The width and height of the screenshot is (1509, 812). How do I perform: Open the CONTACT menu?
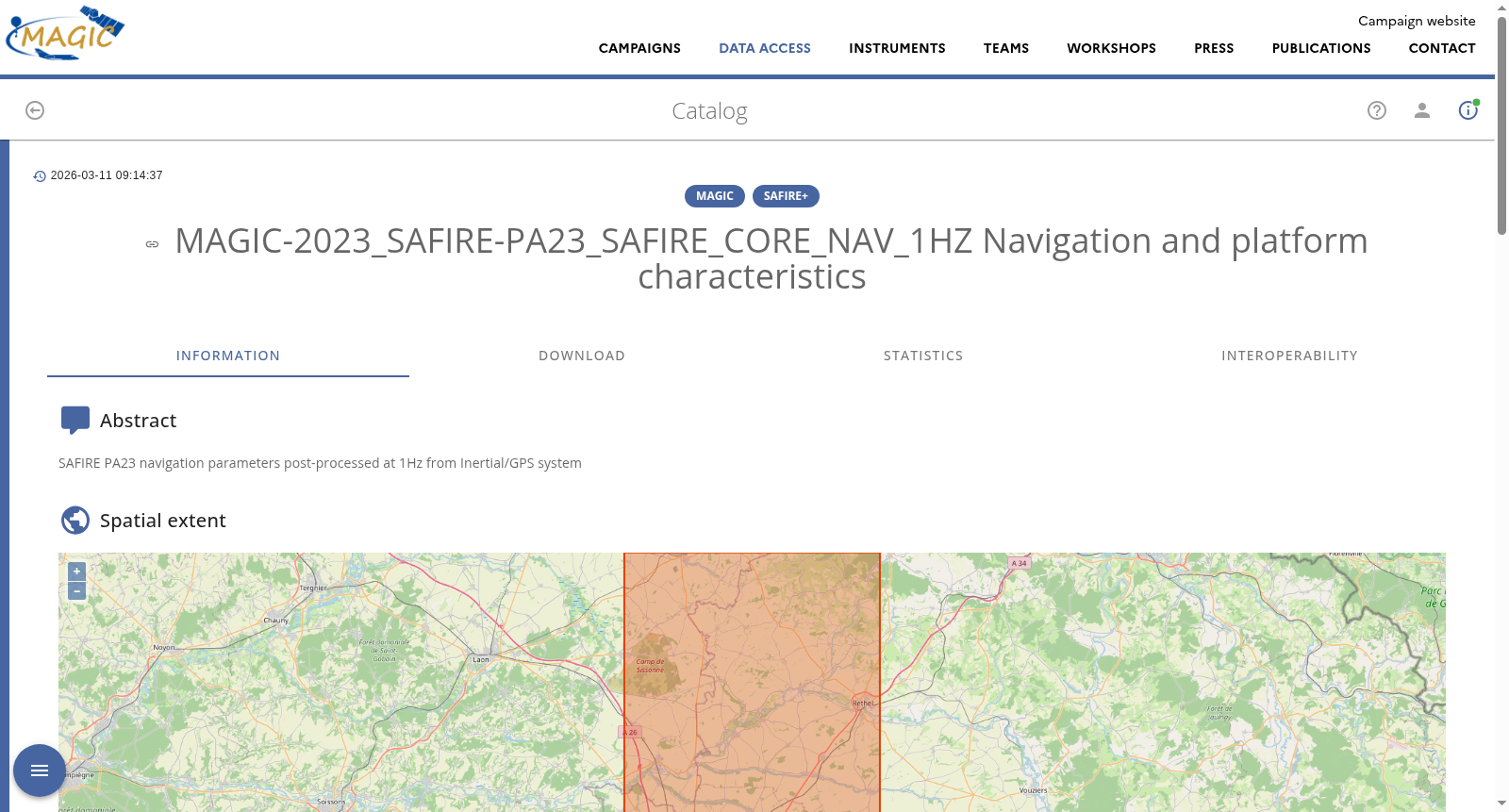coord(1442,48)
